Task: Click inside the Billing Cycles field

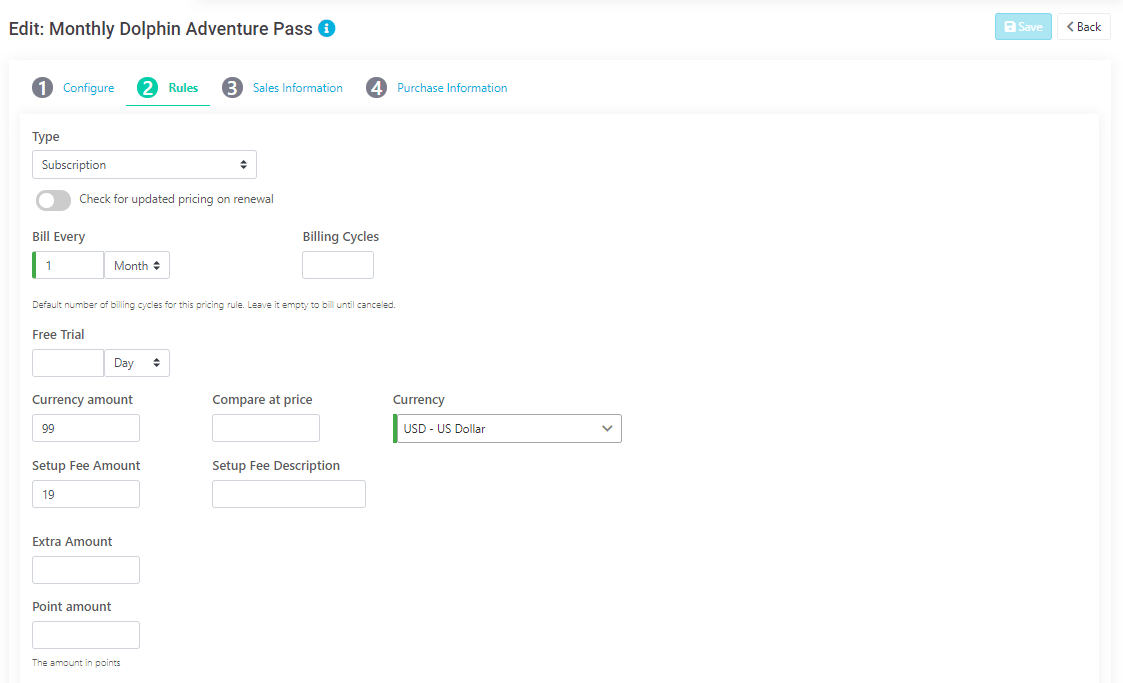Action: pos(337,264)
